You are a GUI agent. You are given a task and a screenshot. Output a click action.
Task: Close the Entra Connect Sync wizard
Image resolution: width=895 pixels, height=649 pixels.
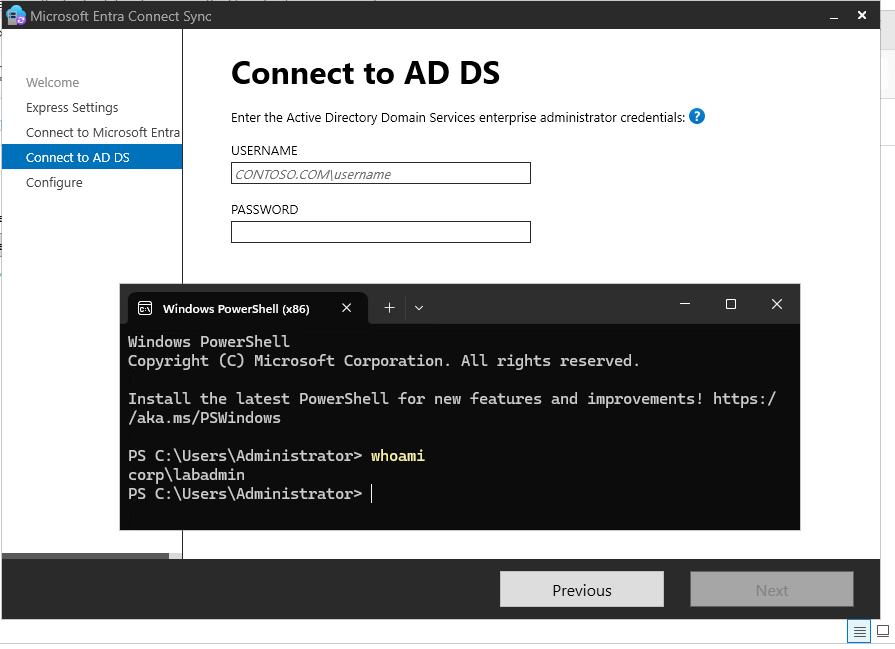(862, 15)
